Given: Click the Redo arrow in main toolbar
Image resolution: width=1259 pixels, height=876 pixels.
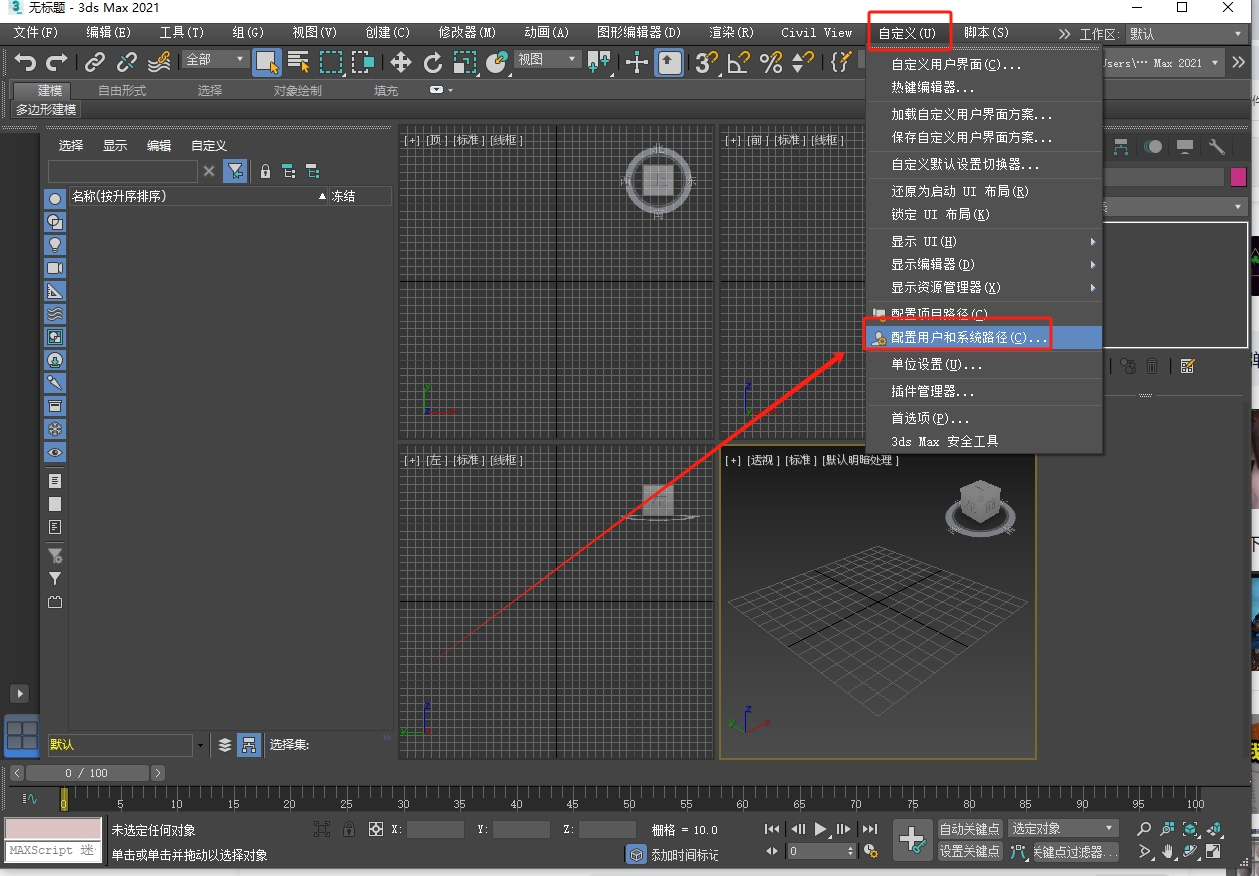Looking at the screenshot, I should tap(57, 63).
